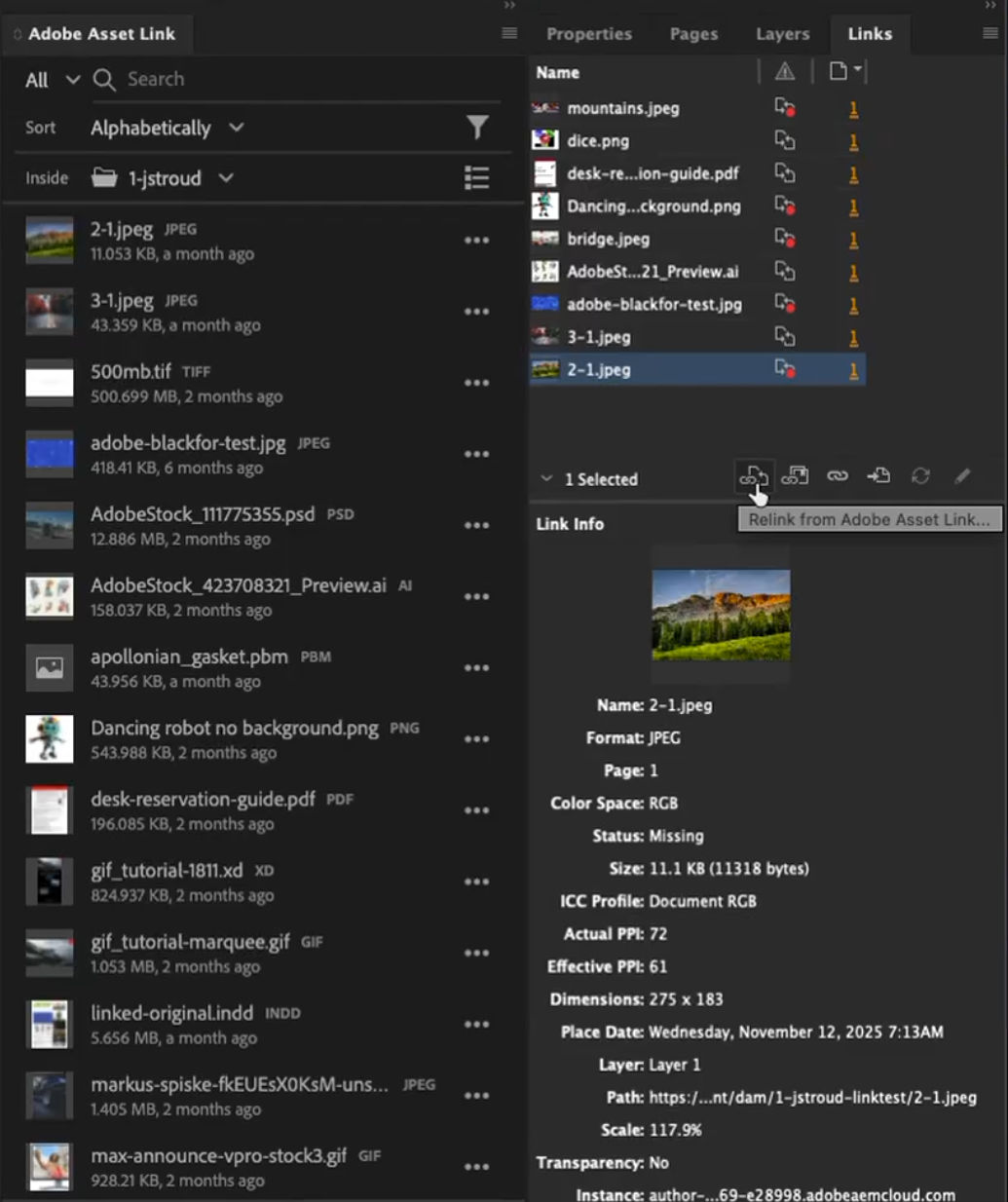1008x1202 pixels.
Task: Click the filter funnel icon
Action: [477, 128]
